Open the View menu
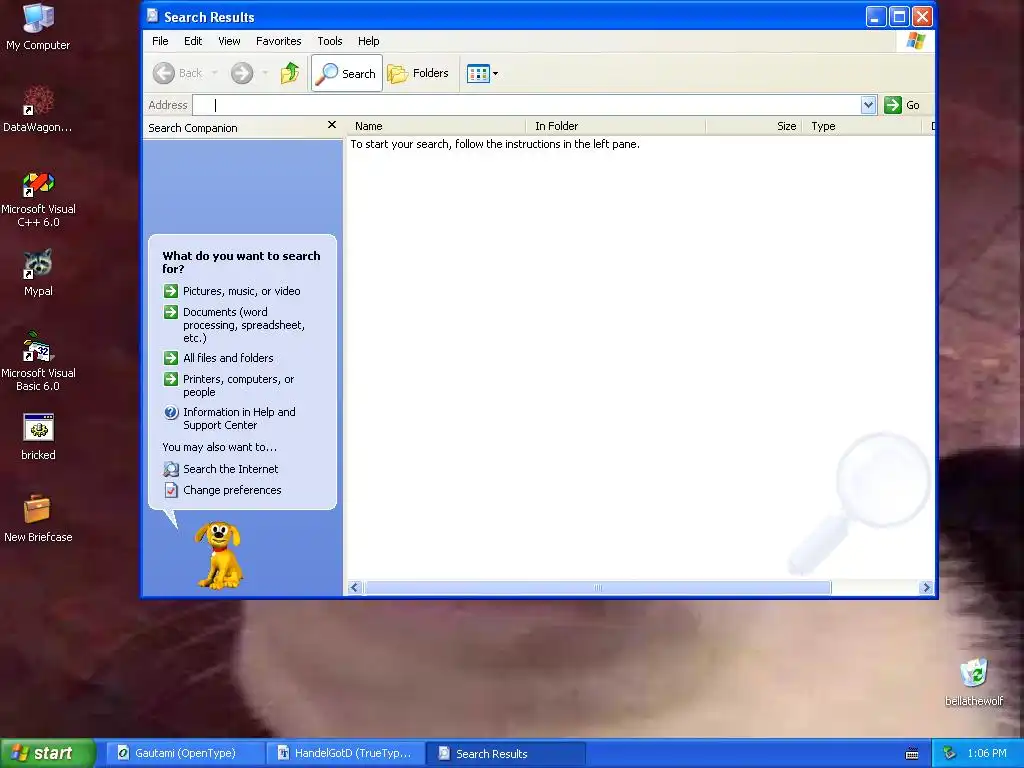 pos(229,41)
